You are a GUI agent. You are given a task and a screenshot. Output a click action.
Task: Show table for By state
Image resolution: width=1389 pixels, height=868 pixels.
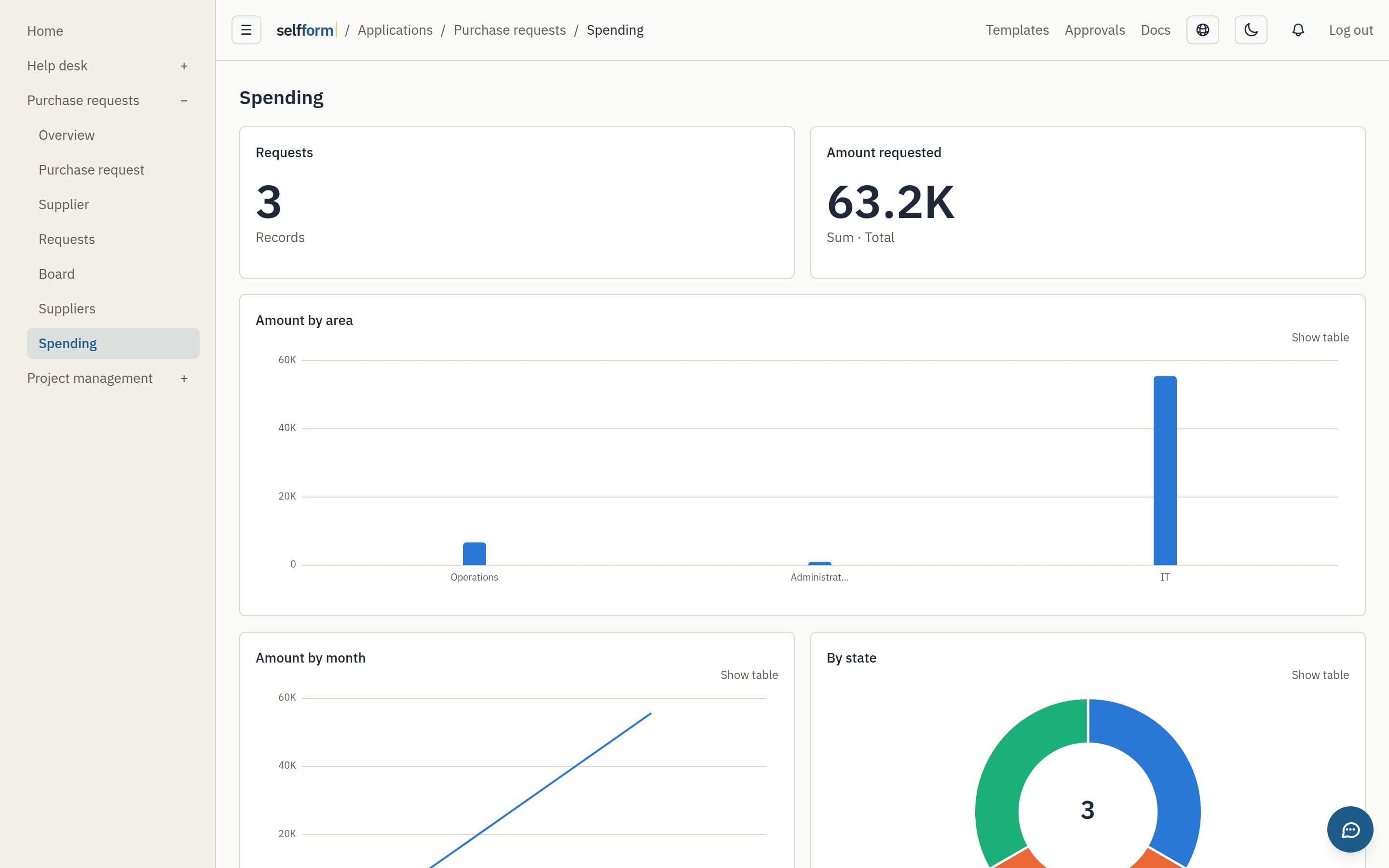pyautogui.click(x=1320, y=675)
